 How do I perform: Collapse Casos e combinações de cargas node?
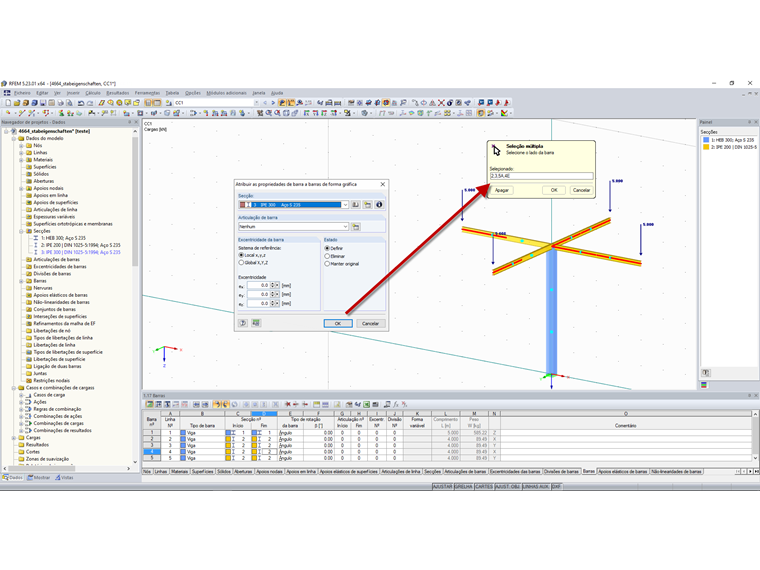[x=14, y=388]
